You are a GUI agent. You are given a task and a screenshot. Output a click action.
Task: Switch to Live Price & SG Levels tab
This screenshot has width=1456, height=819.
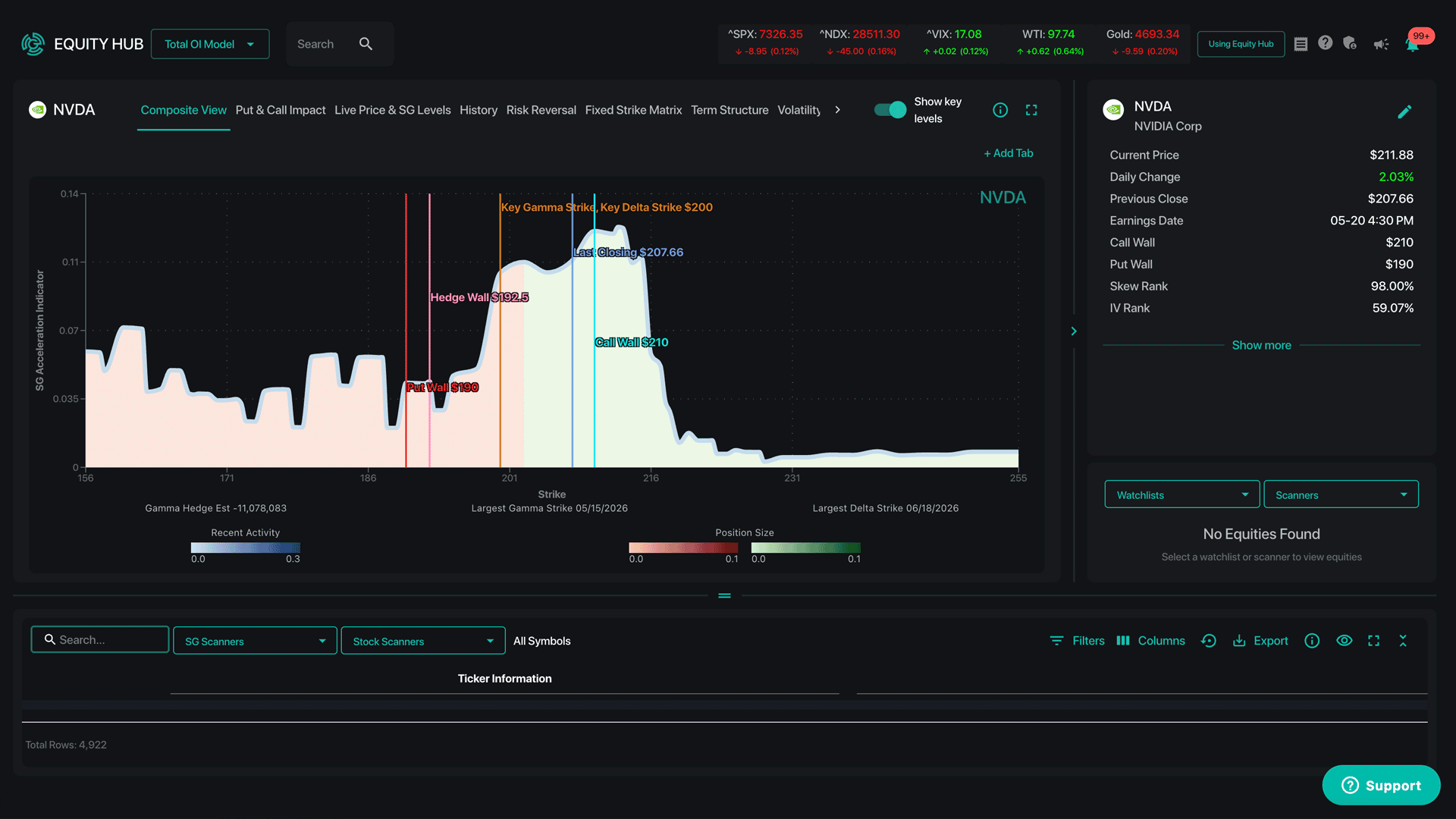393,110
